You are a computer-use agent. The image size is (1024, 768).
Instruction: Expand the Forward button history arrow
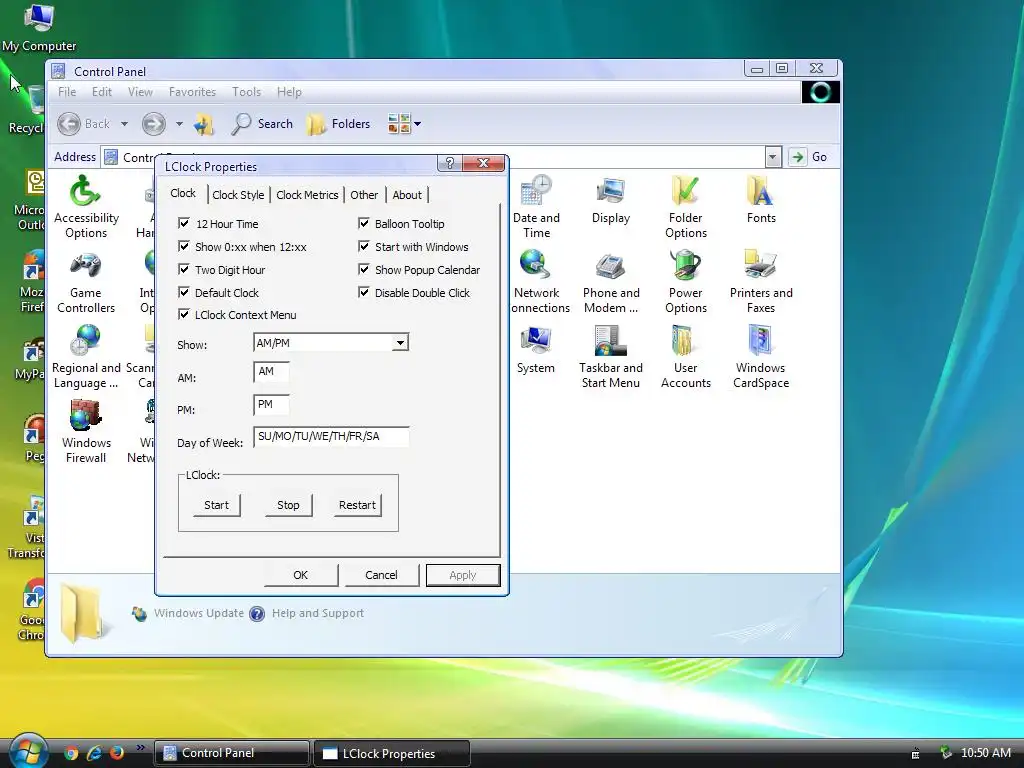click(x=179, y=123)
